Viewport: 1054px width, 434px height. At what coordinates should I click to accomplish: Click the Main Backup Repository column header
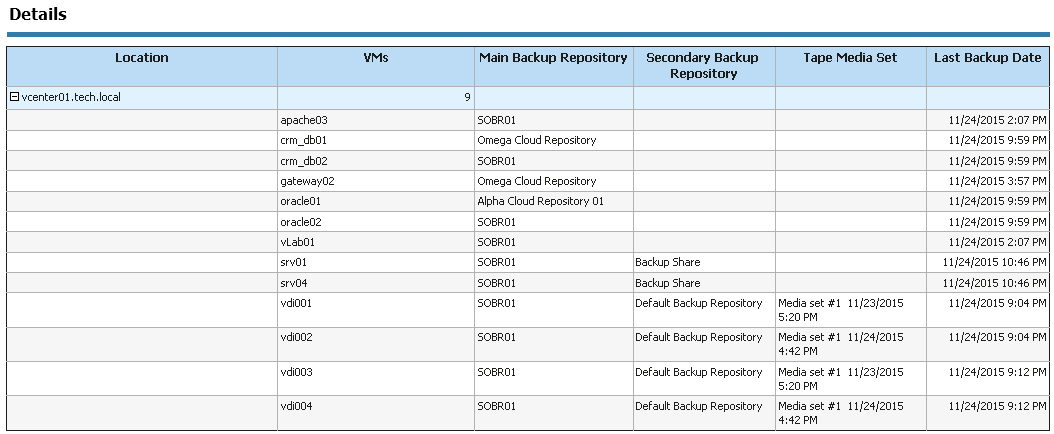click(553, 58)
